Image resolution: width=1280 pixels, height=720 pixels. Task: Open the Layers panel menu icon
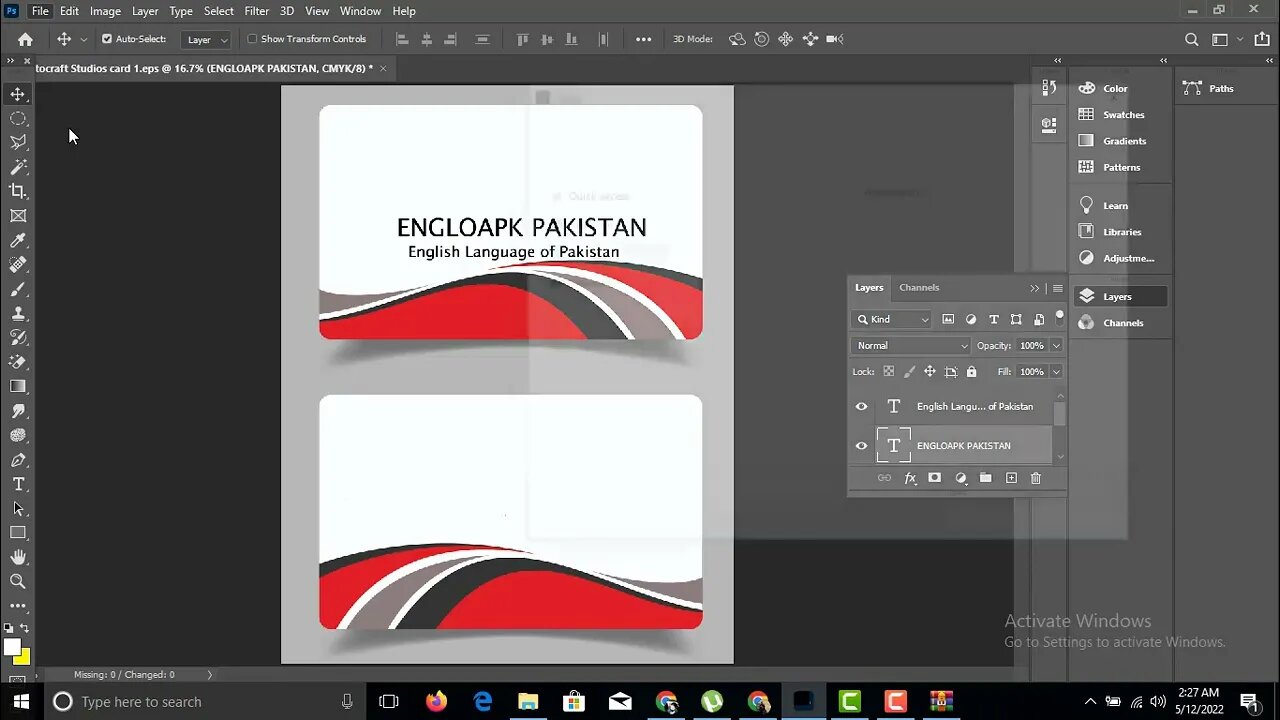pyautogui.click(x=1057, y=288)
